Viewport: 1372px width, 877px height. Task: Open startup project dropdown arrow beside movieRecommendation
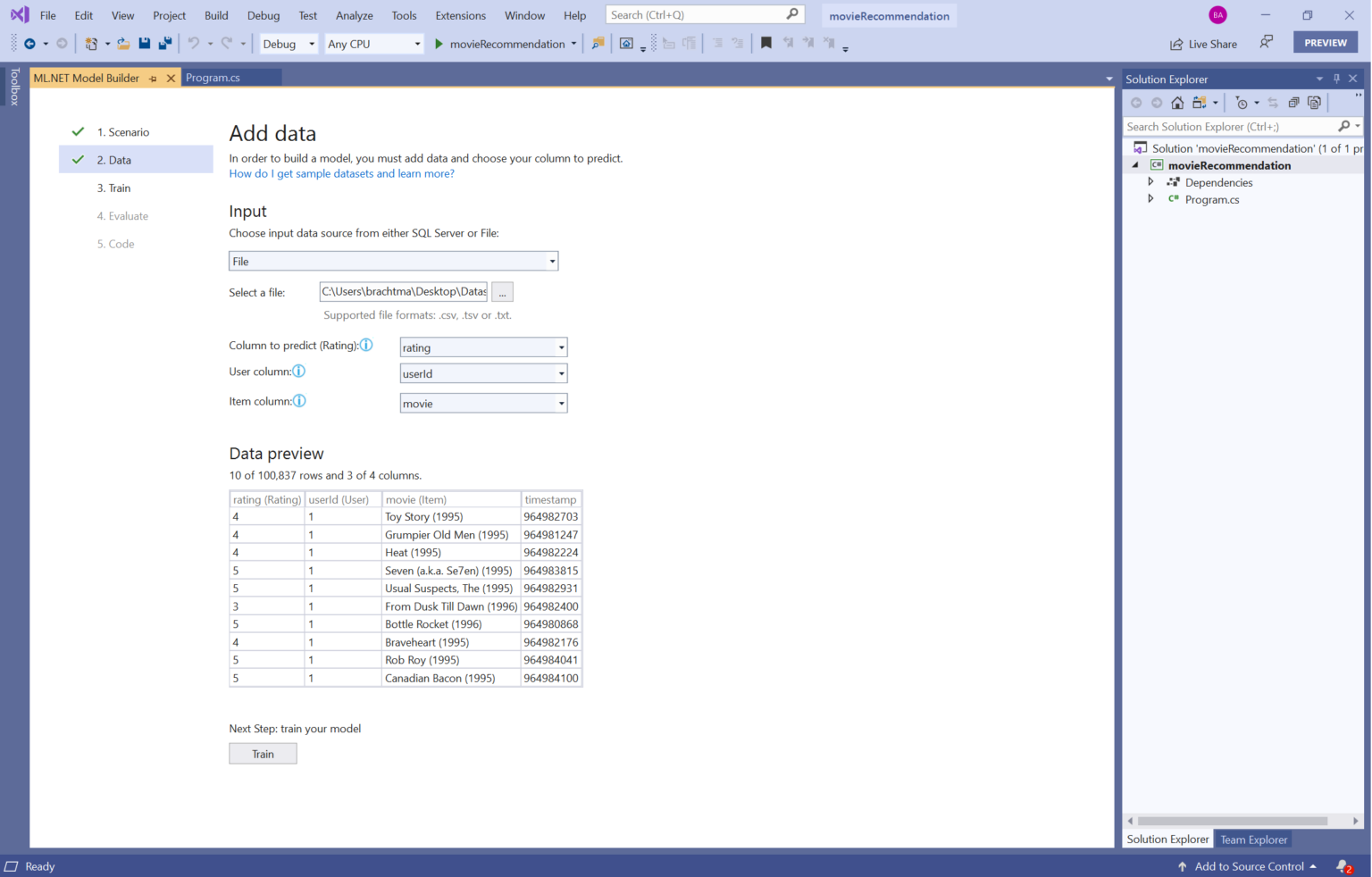coord(573,44)
